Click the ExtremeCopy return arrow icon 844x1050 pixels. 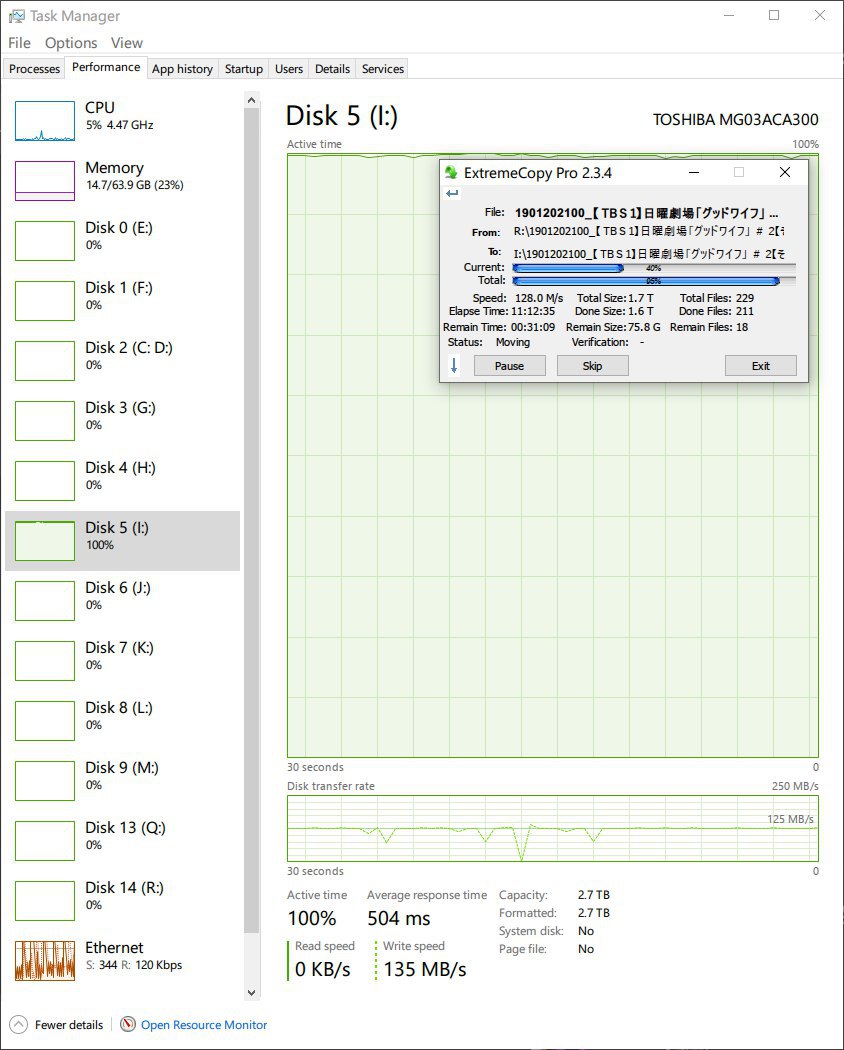[x=452, y=194]
